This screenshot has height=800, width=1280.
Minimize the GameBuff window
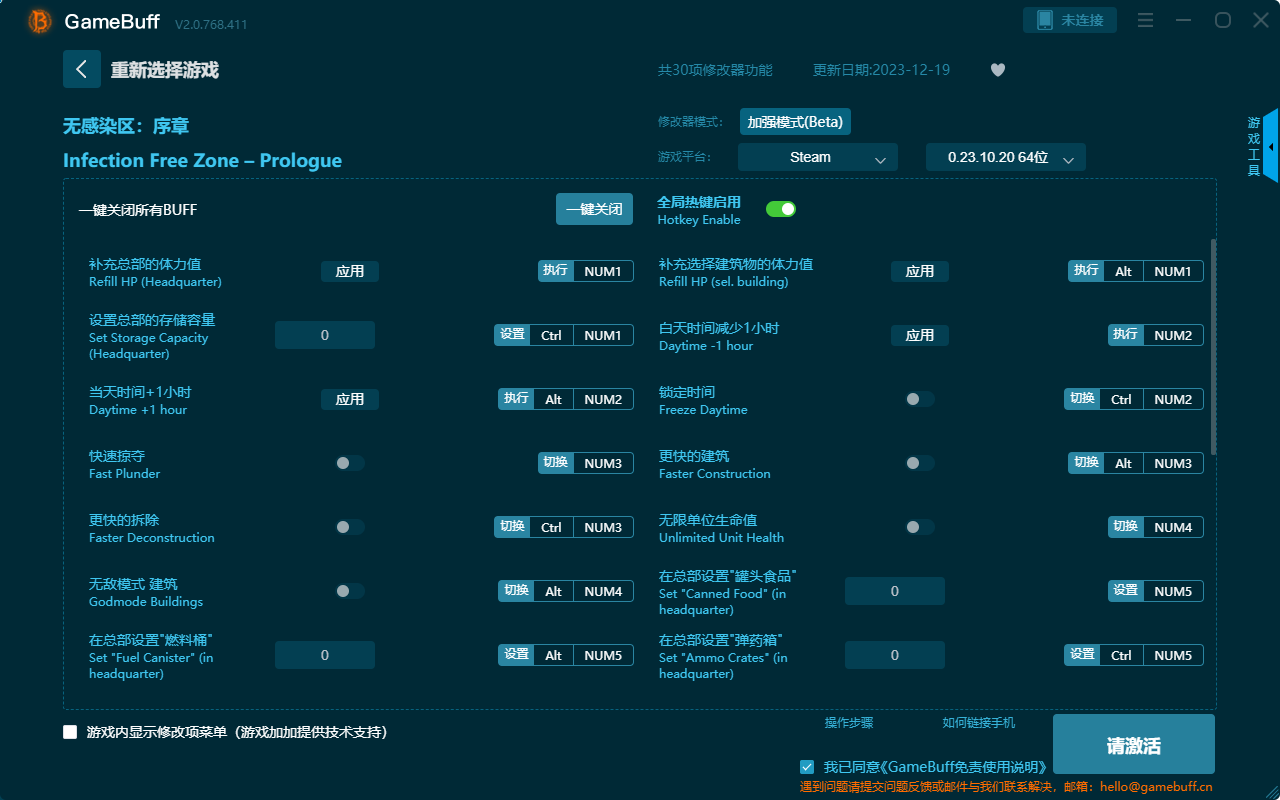1184,20
